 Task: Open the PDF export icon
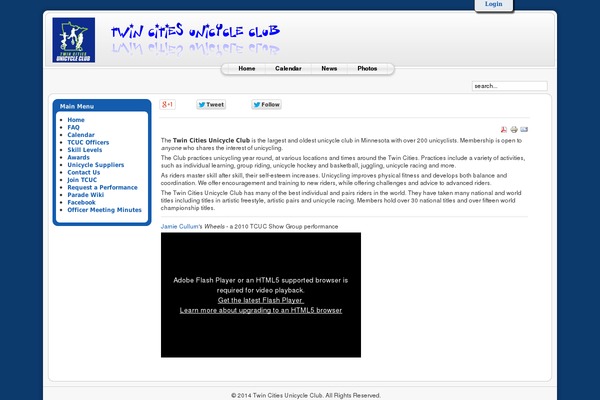(504, 129)
